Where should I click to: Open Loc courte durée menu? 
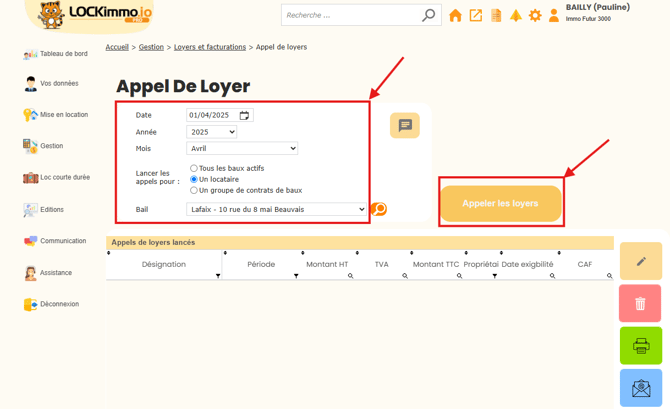coord(56,177)
